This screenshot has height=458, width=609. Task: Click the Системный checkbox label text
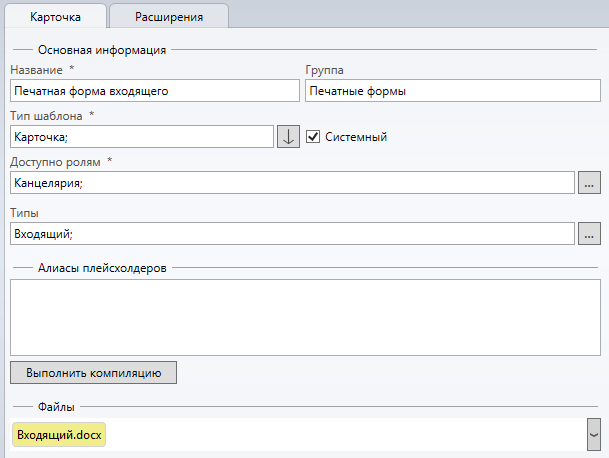tap(356, 137)
